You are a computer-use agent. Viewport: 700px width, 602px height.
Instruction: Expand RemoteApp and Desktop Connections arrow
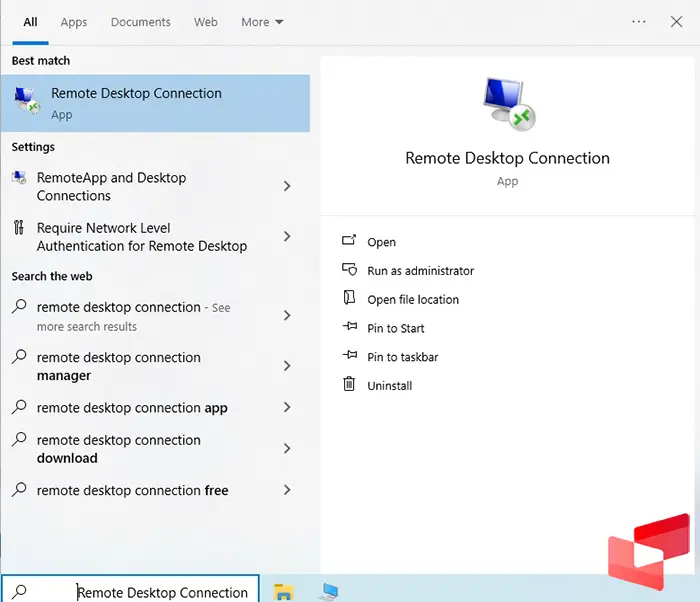pos(287,186)
